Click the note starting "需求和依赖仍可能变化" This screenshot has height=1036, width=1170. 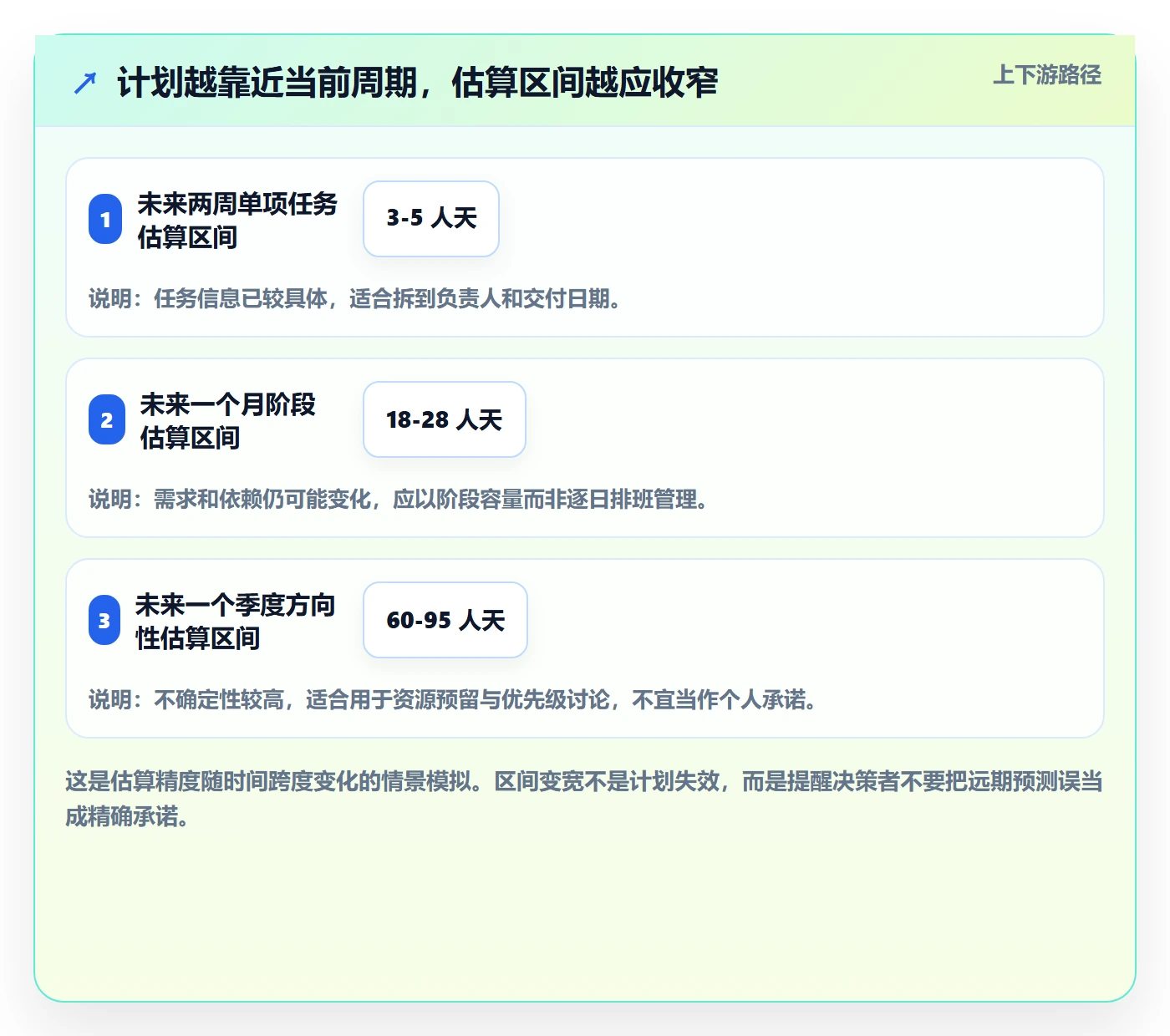point(398,499)
